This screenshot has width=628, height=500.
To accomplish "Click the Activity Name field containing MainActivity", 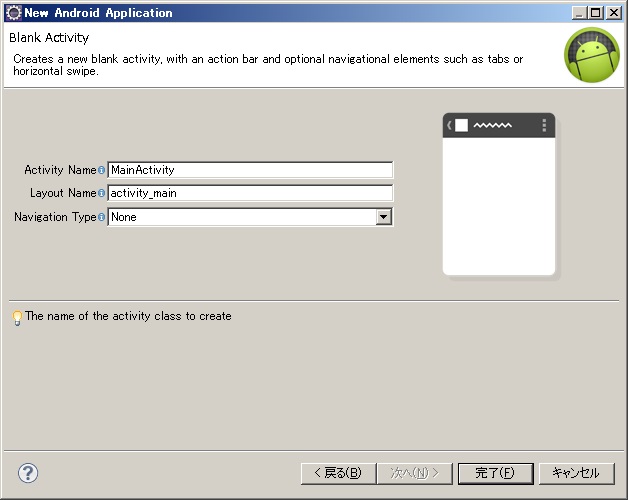I will (250, 170).
